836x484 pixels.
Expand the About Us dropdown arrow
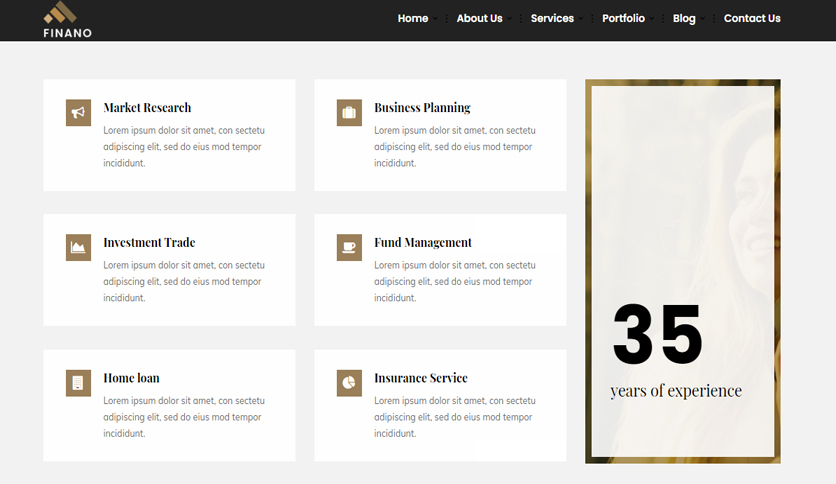(509, 19)
